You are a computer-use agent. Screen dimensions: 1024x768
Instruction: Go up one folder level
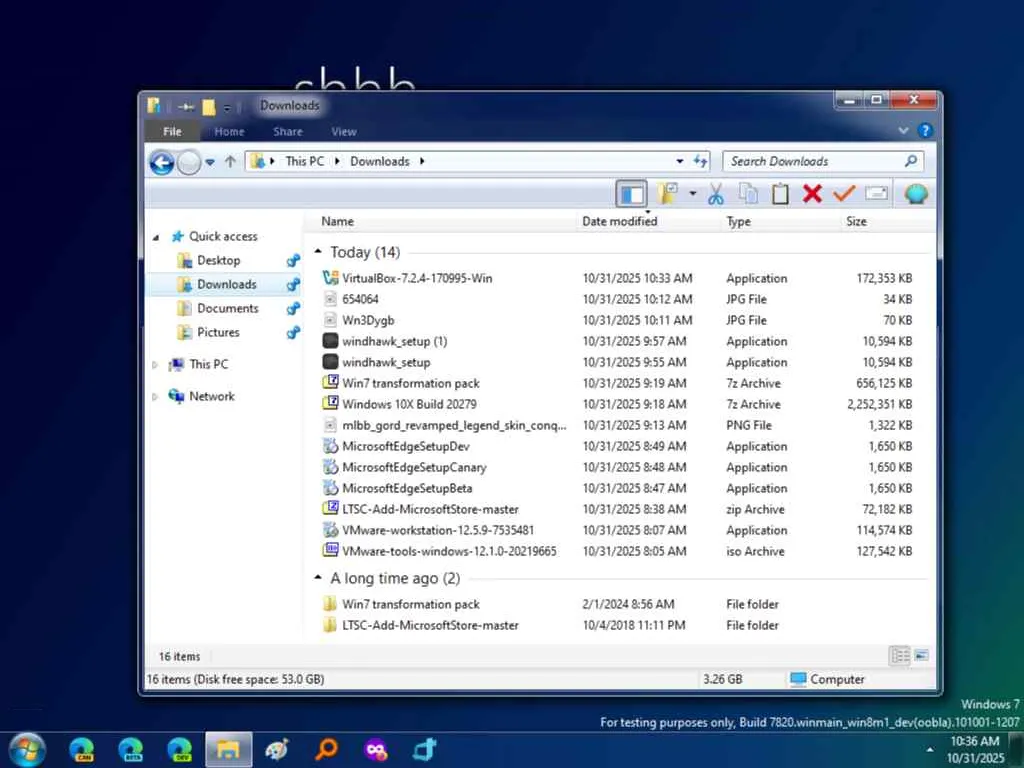230,161
